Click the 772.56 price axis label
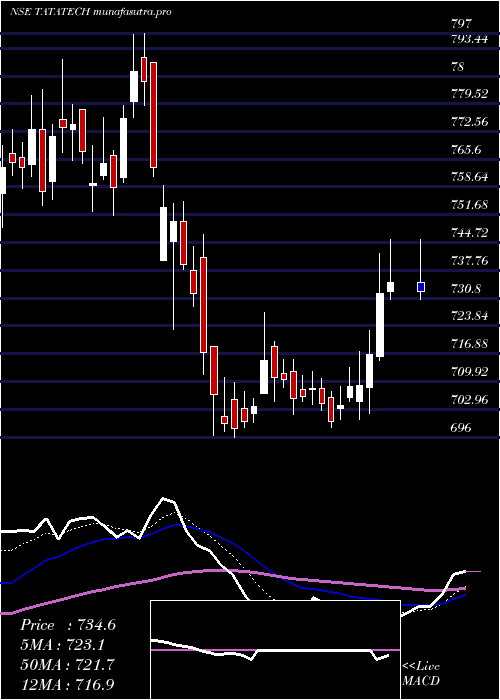 [x=469, y=122]
